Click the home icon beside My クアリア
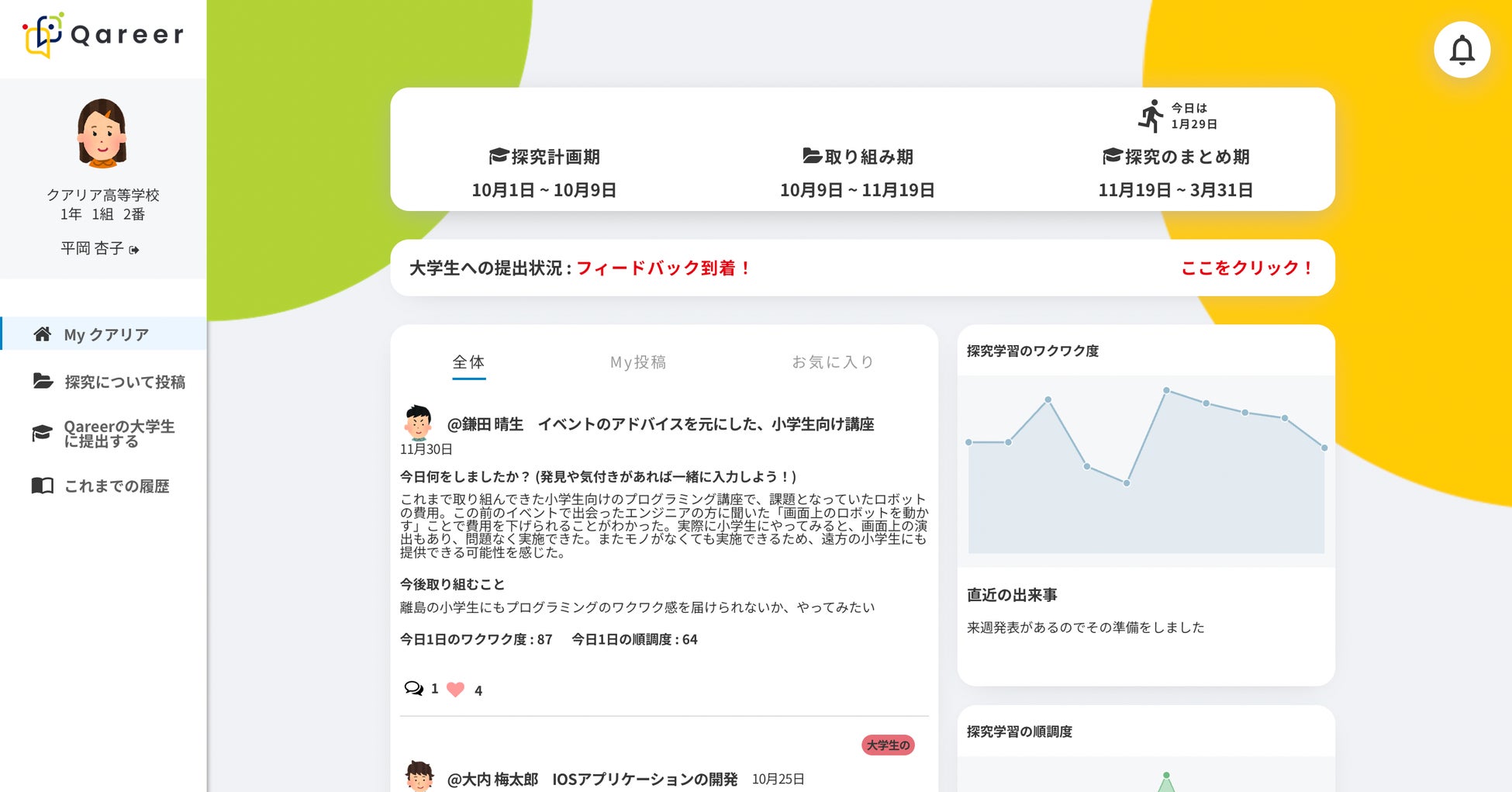Image resolution: width=1512 pixels, height=792 pixels. tap(43, 334)
